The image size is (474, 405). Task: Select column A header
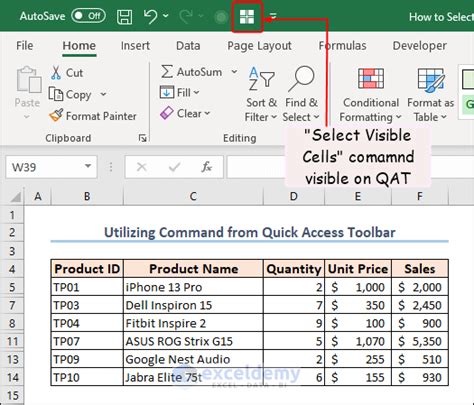point(38,196)
